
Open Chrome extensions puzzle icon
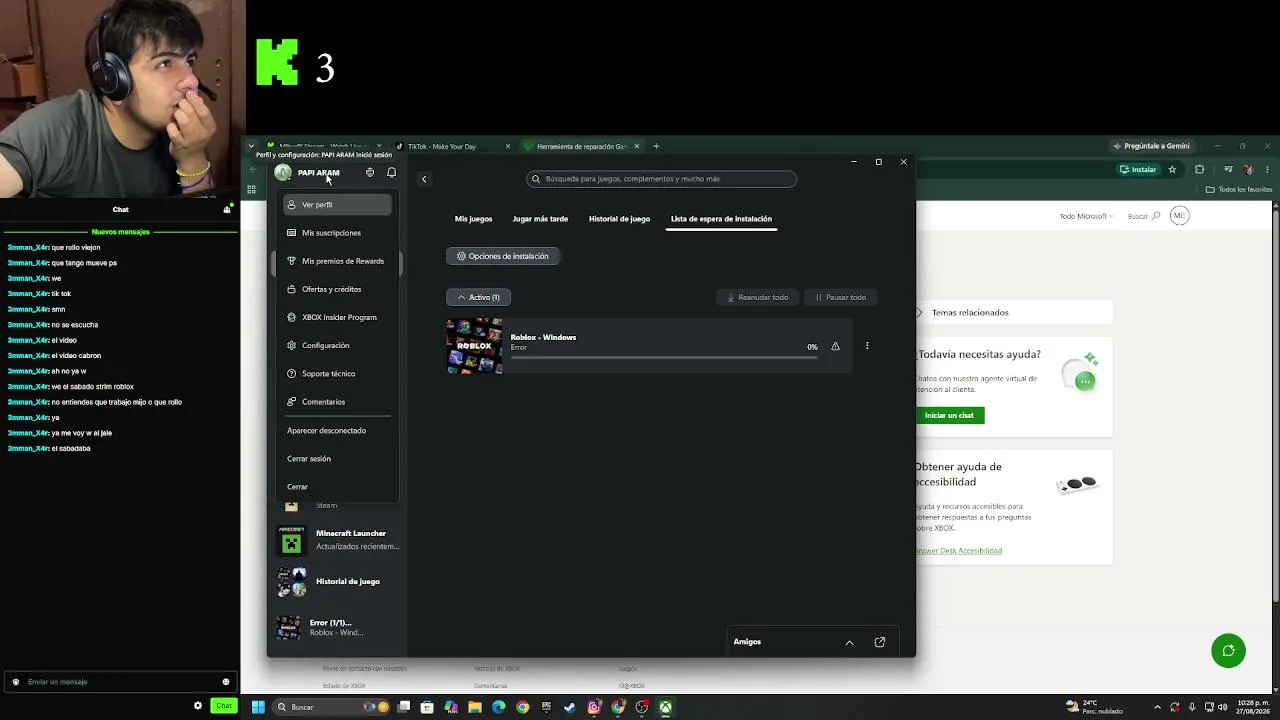[x=1199, y=170]
